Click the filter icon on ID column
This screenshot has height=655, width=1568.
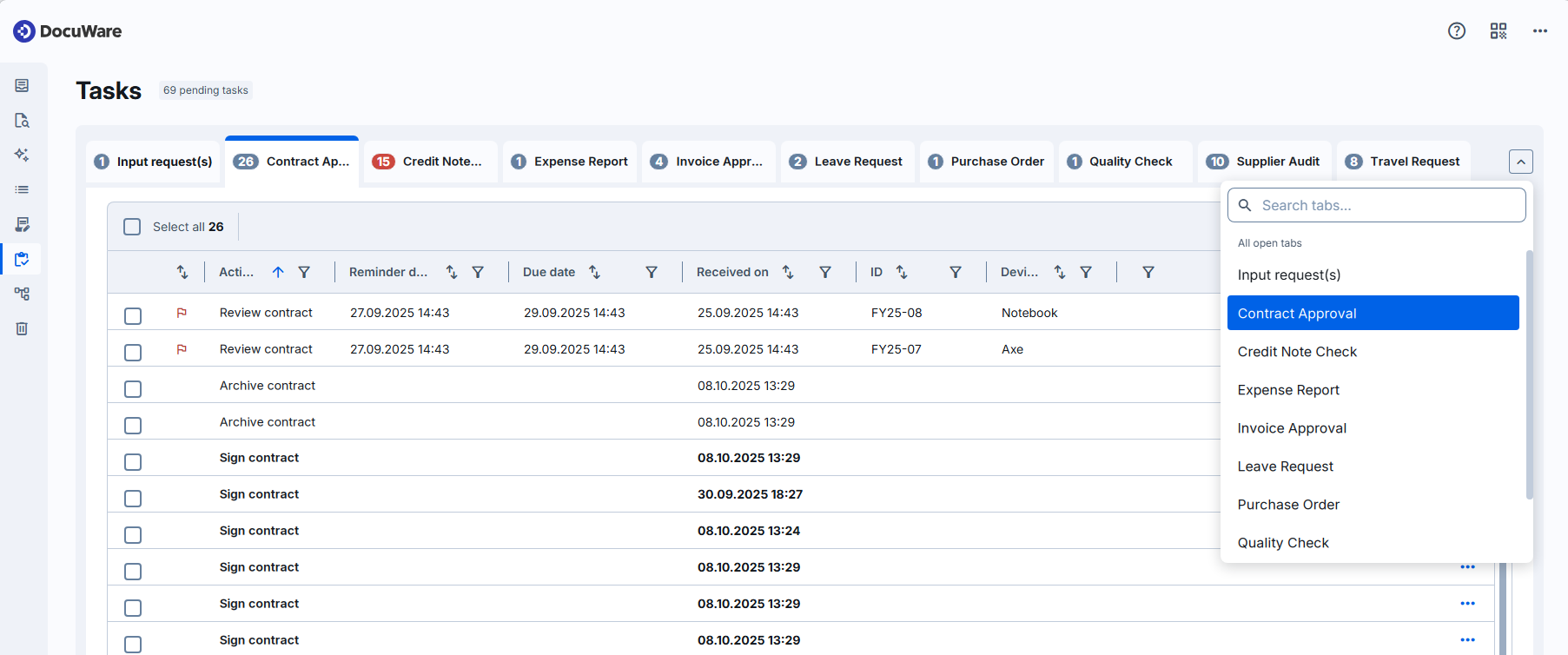[x=956, y=272]
